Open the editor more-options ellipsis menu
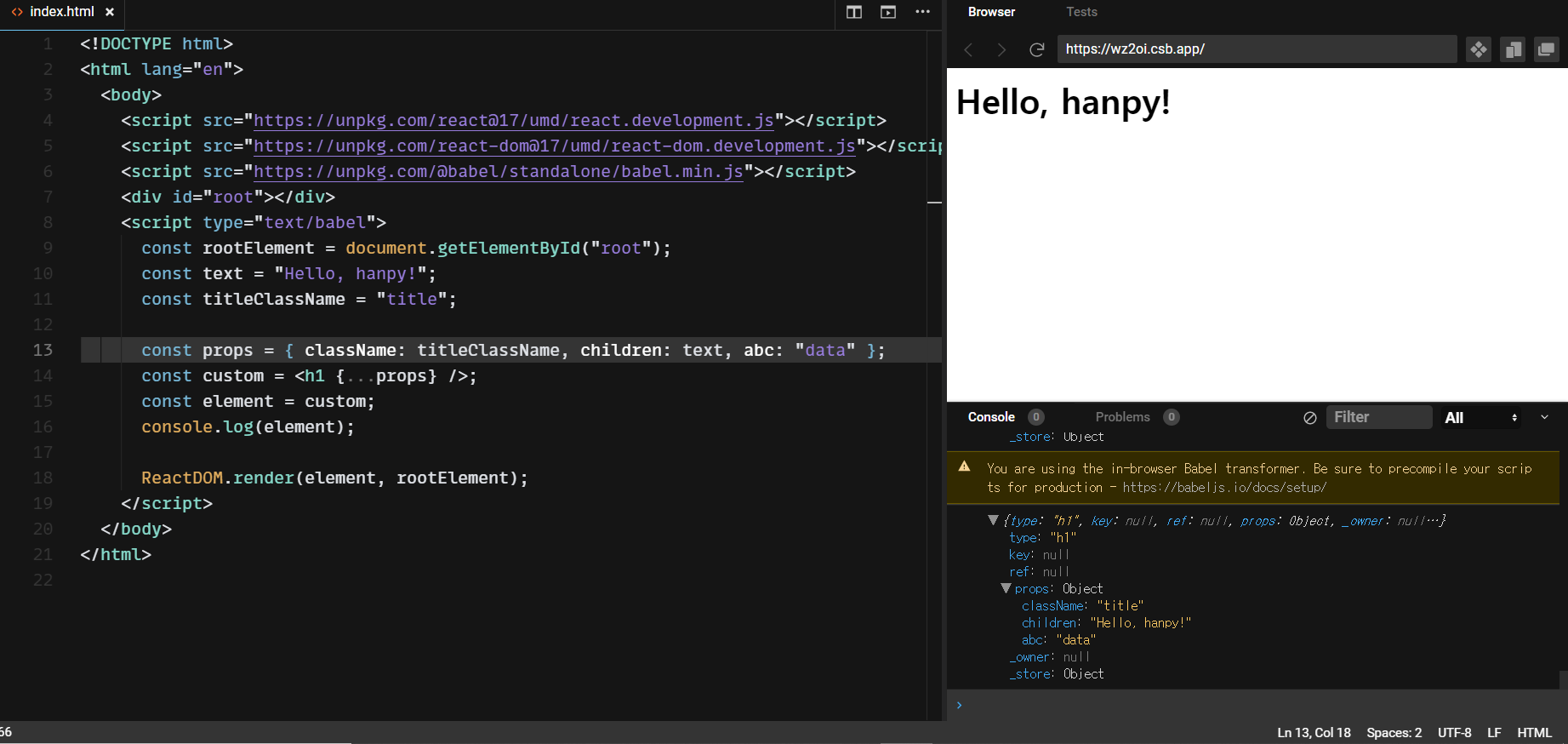This screenshot has width=1568, height=744. [922, 12]
